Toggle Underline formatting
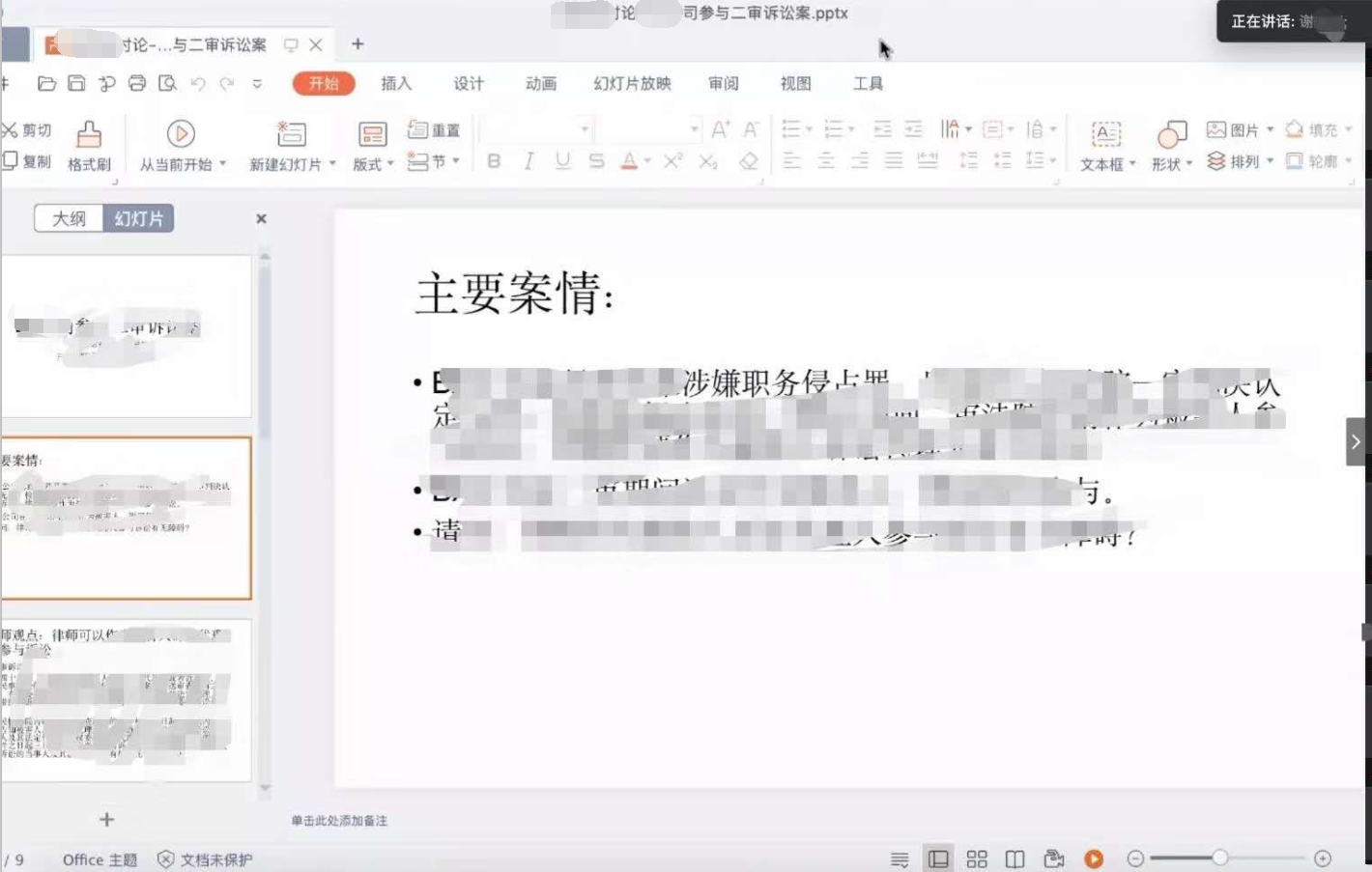The height and width of the screenshot is (872, 1372). pos(562,161)
